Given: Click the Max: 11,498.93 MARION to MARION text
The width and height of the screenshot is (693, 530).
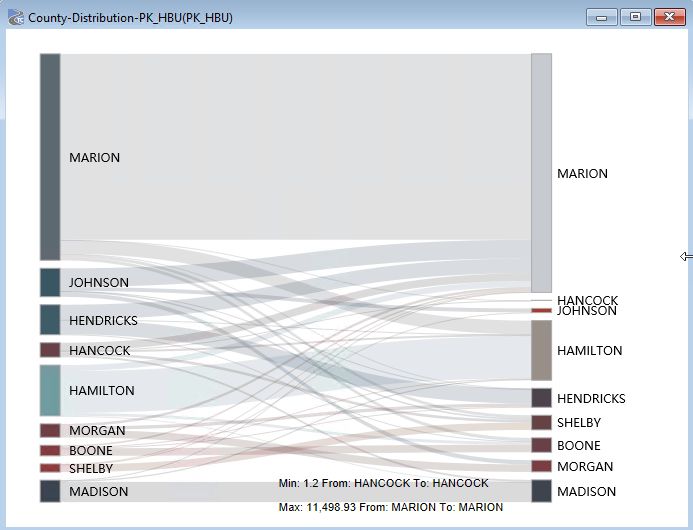Looking at the screenshot, I should pyautogui.click(x=391, y=507).
